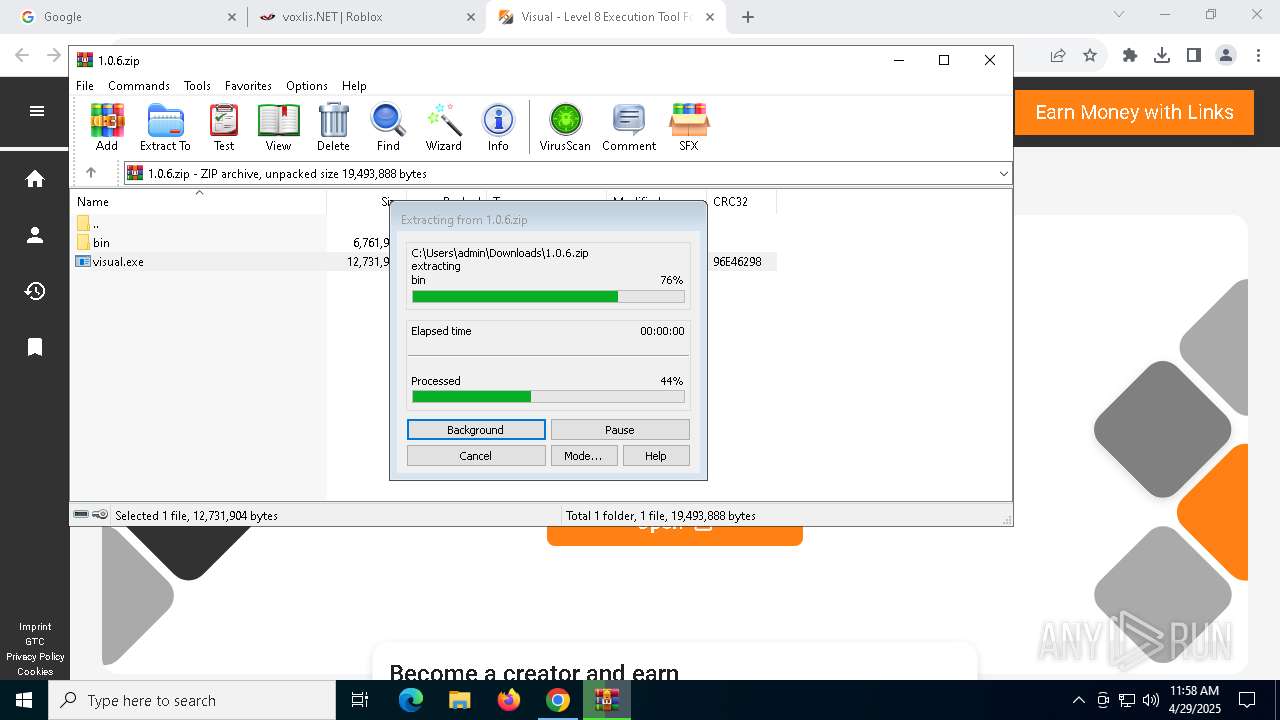Image resolution: width=1280 pixels, height=720 pixels.
Task: Open the website hamburger menu
Action: point(37,111)
